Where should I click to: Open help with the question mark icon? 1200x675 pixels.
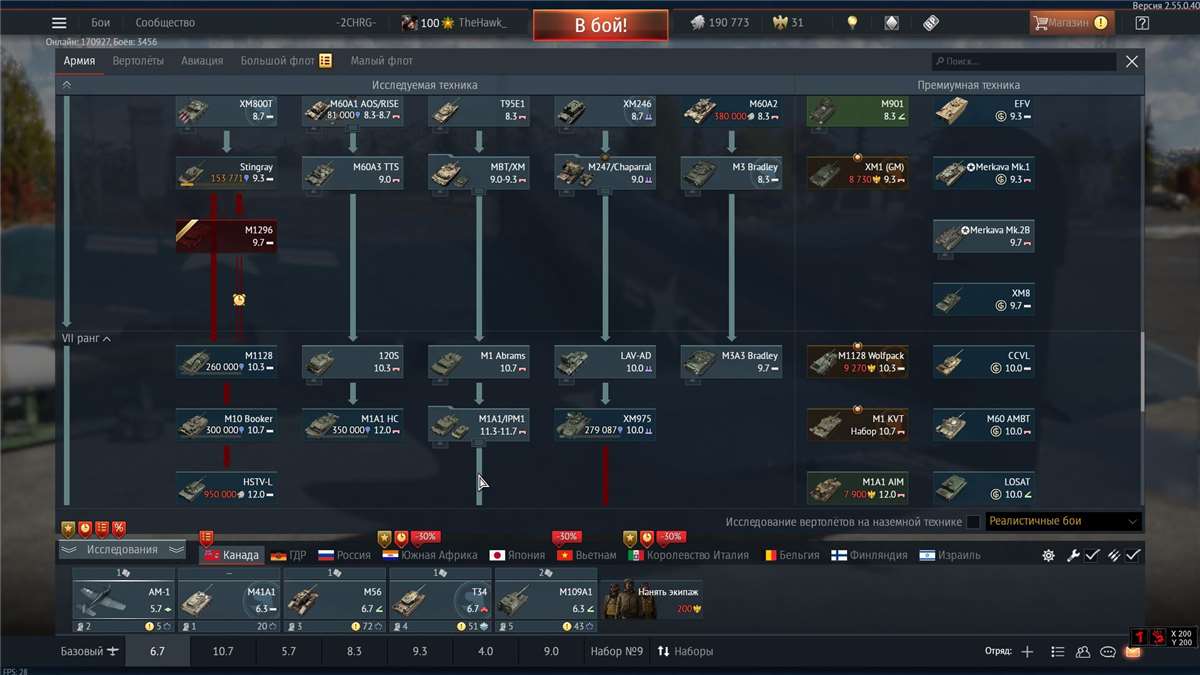1141,22
